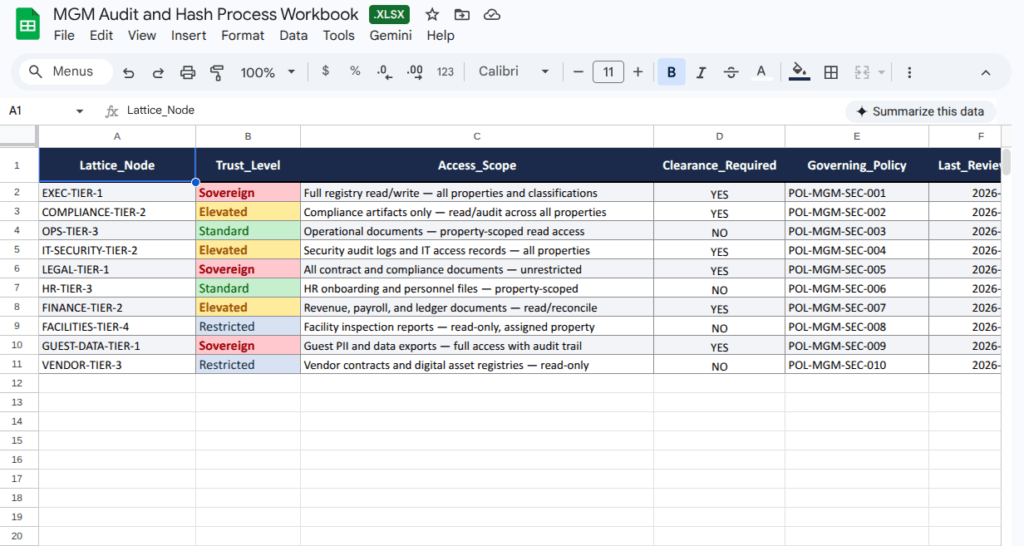Click the undo arrow icon
1024x546 pixels.
click(x=128, y=72)
